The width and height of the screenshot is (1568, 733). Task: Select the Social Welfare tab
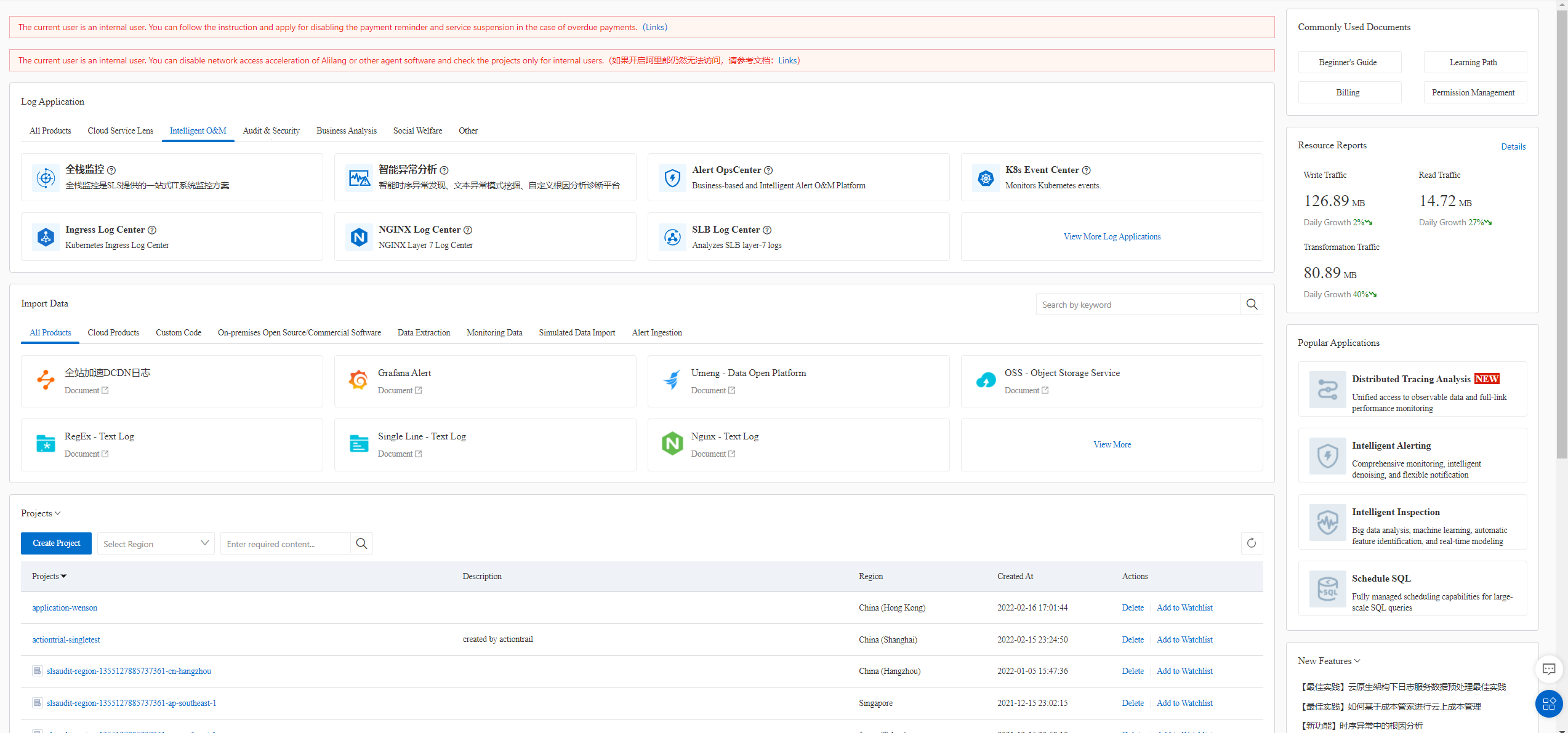[x=418, y=130]
